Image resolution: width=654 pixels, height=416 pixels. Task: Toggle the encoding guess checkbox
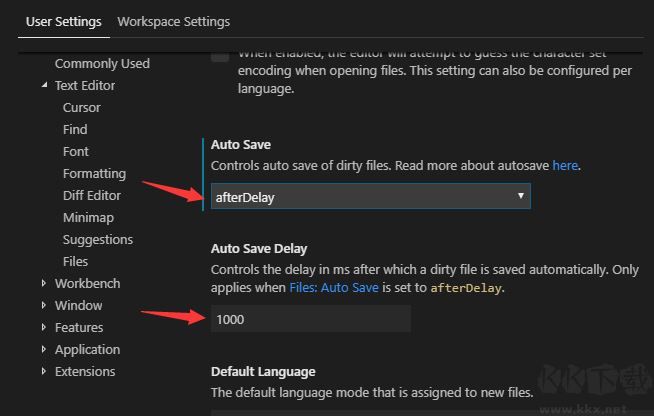pos(220,55)
